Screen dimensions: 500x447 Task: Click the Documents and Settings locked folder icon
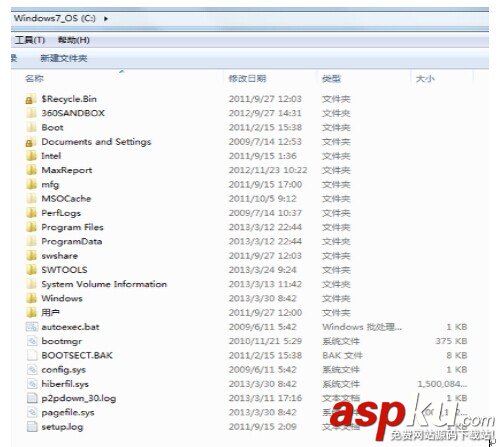(31, 142)
